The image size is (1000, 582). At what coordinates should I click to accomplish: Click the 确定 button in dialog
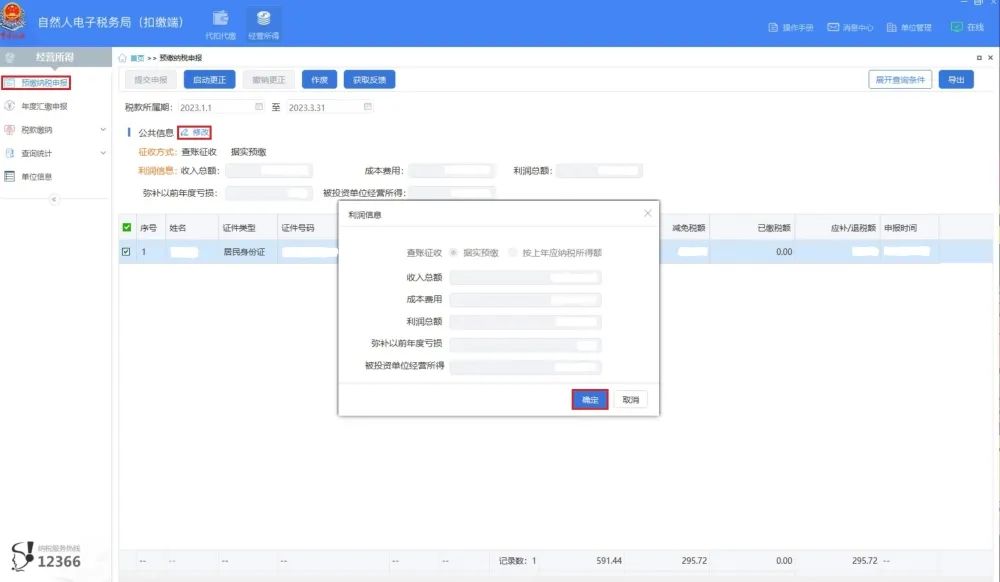[x=590, y=400]
